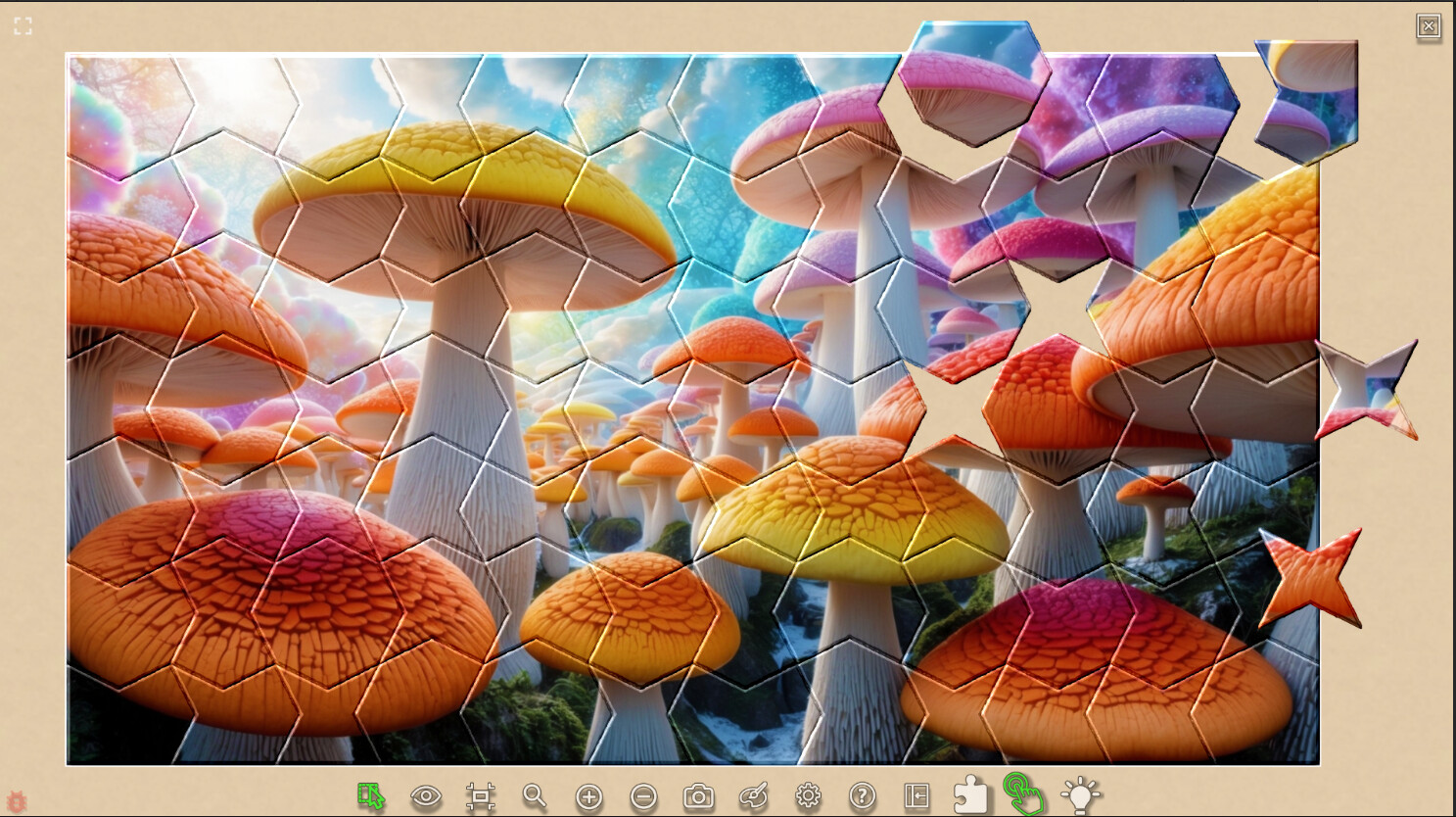Take a screenshot with the camera icon
The height and width of the screenshot is (817, 1456).
[697, 797]
